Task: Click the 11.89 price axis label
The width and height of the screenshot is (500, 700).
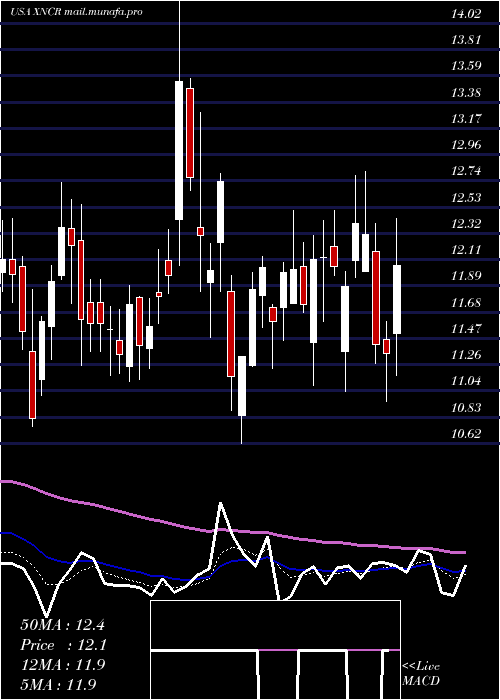Action: [x=466, y=276]
